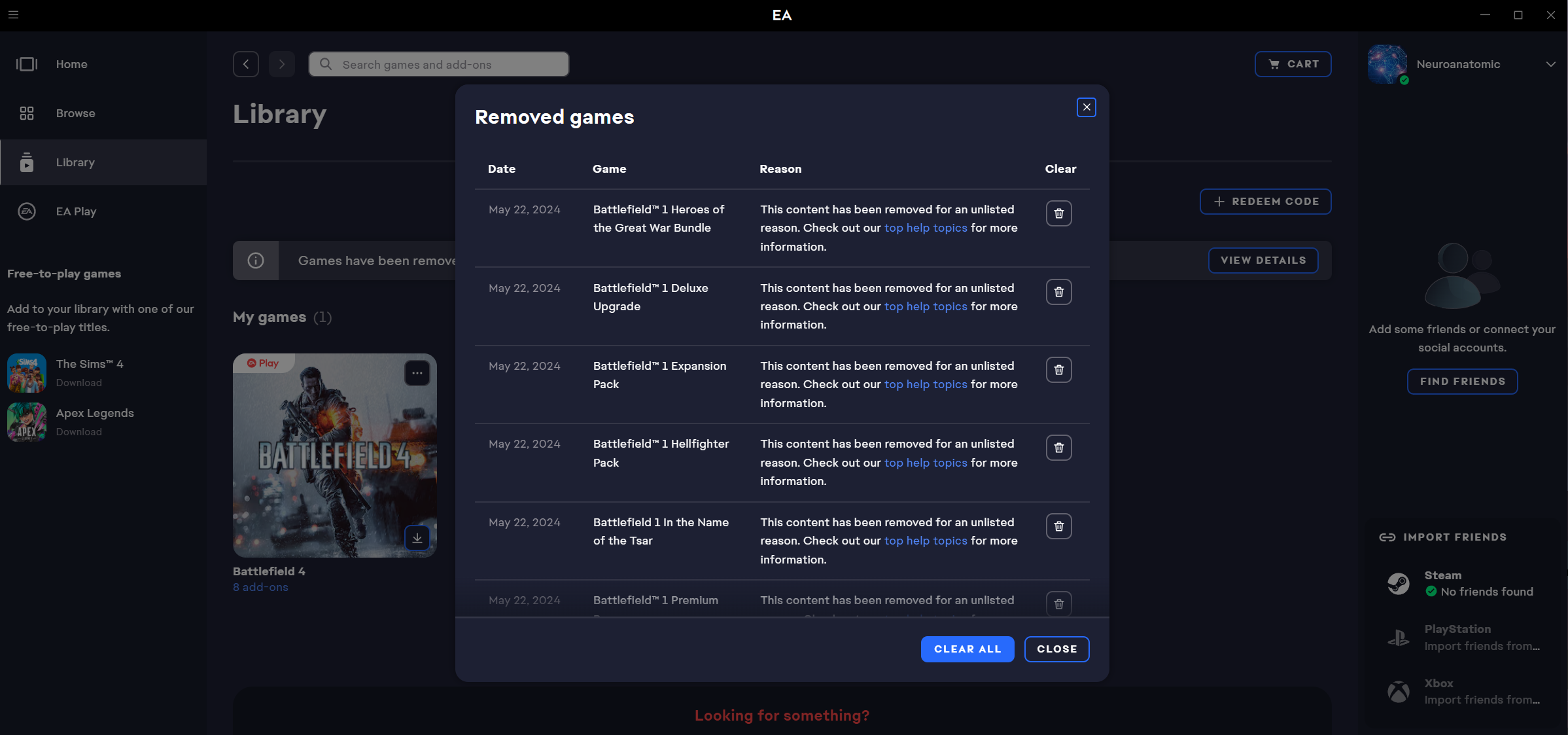Click The Sims 4 thumbnail icon
This screenshot has width=1568, height=735.
tap(27, 372)
